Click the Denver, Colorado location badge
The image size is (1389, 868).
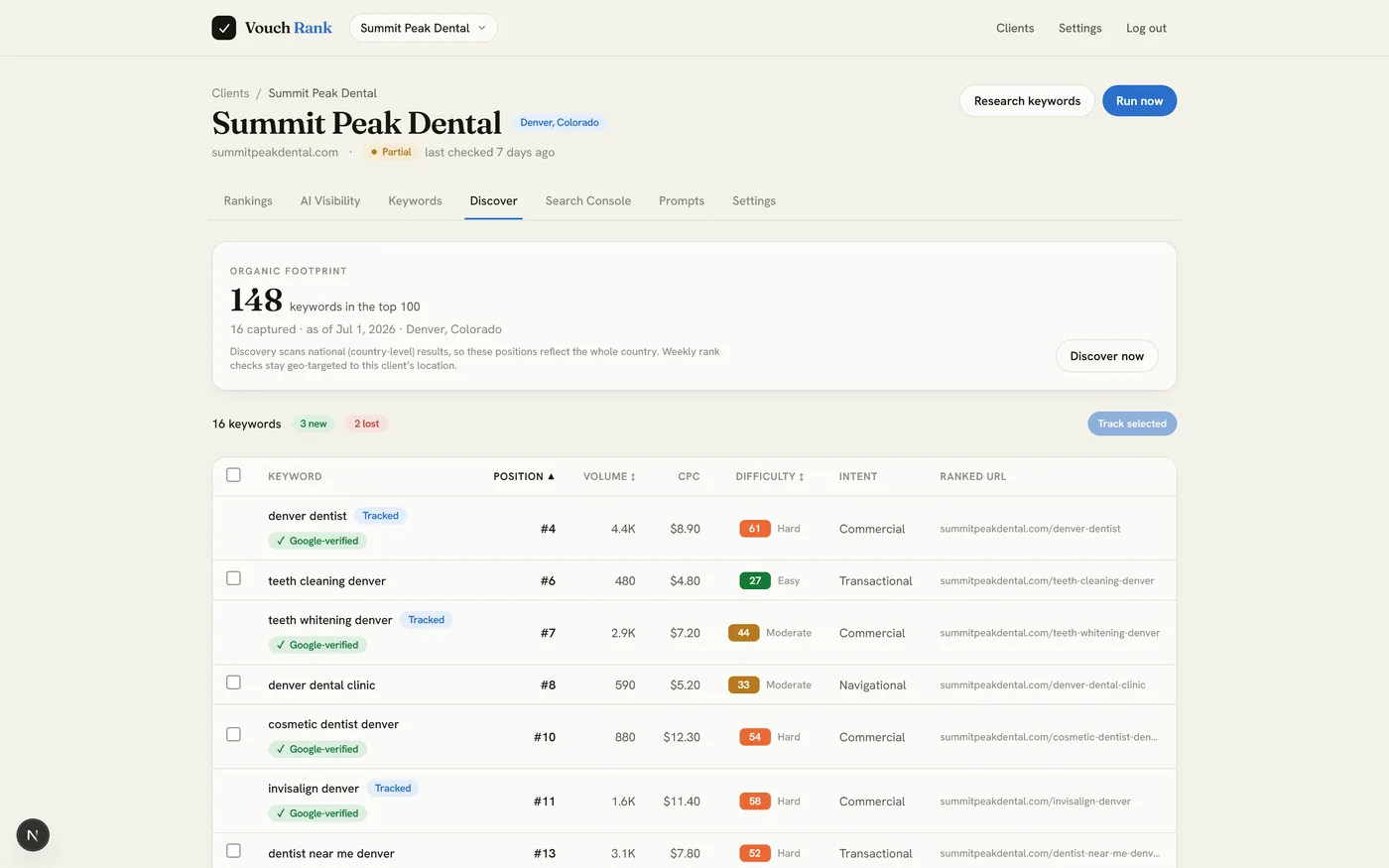[560, 123]
